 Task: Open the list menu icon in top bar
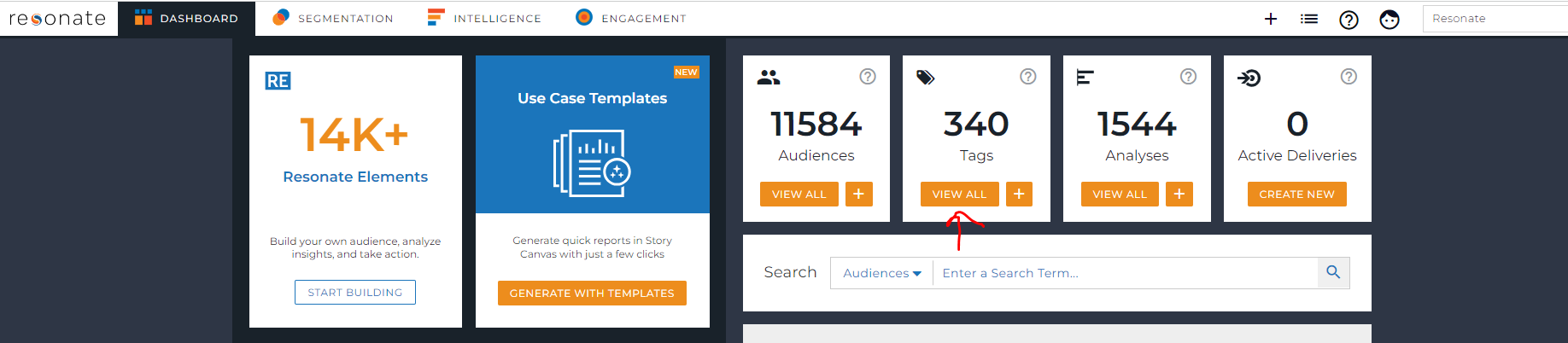(1309, 19)
